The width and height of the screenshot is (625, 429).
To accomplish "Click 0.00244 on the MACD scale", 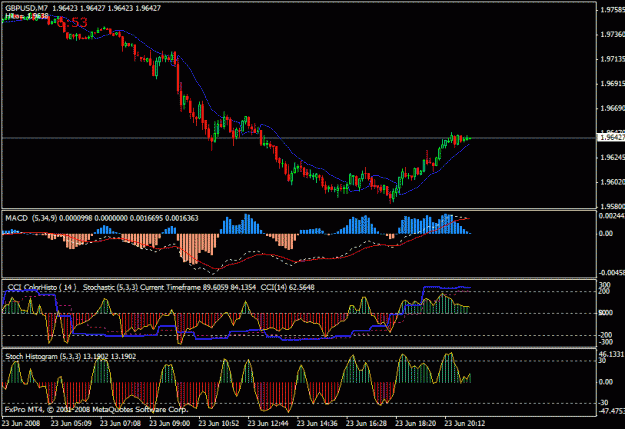I will pyautogui.click(x=612, y=216).
